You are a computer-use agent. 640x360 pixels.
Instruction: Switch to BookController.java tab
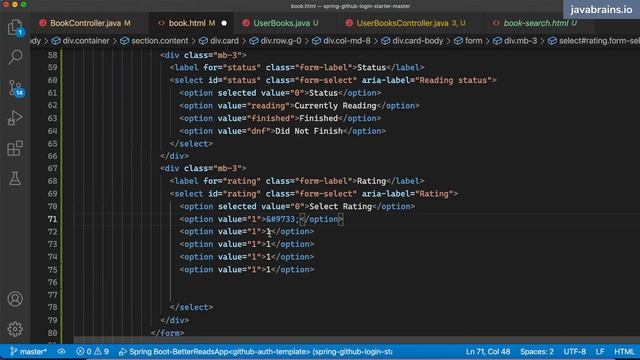pyautogui.click(x=85, y=23)
